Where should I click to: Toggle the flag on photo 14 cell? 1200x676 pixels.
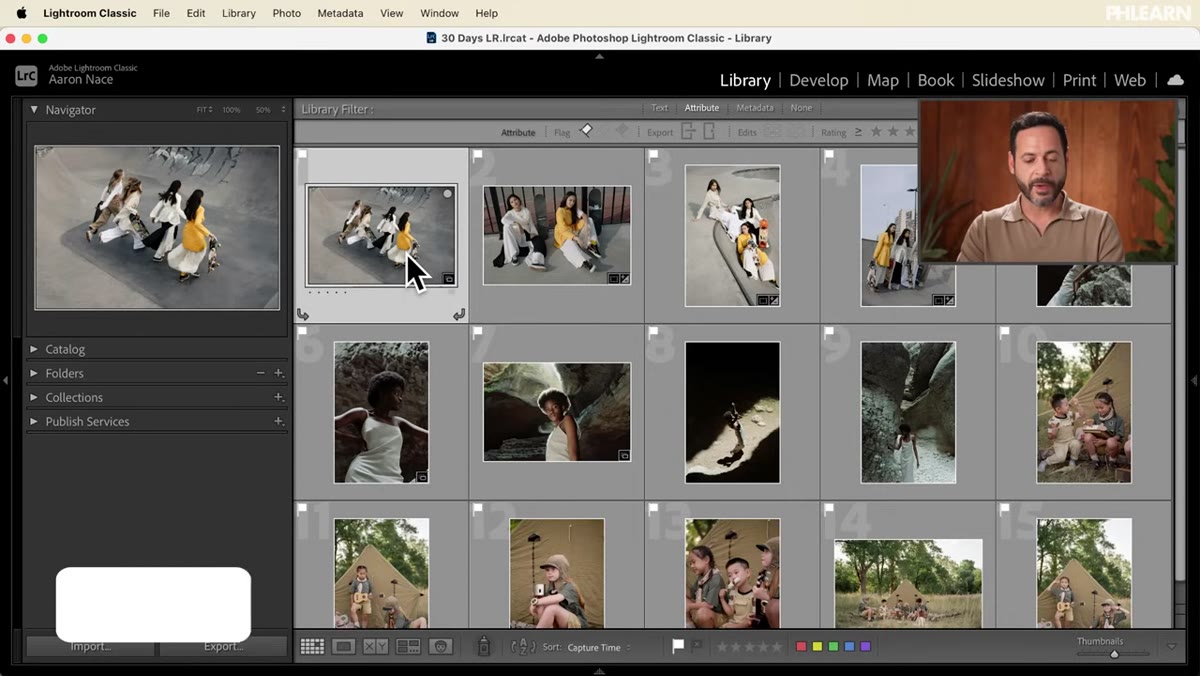829,509
